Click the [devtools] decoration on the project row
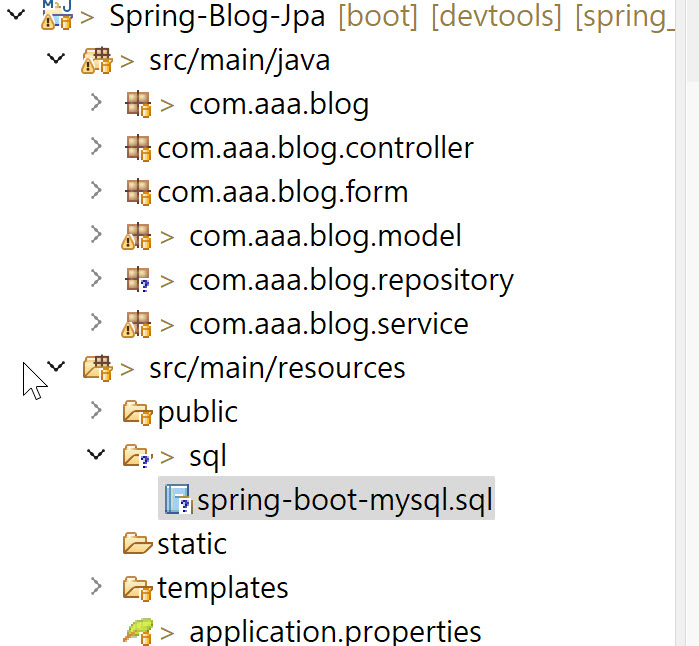The width and height of the screenshot is (699, 646). pos(496,16)
